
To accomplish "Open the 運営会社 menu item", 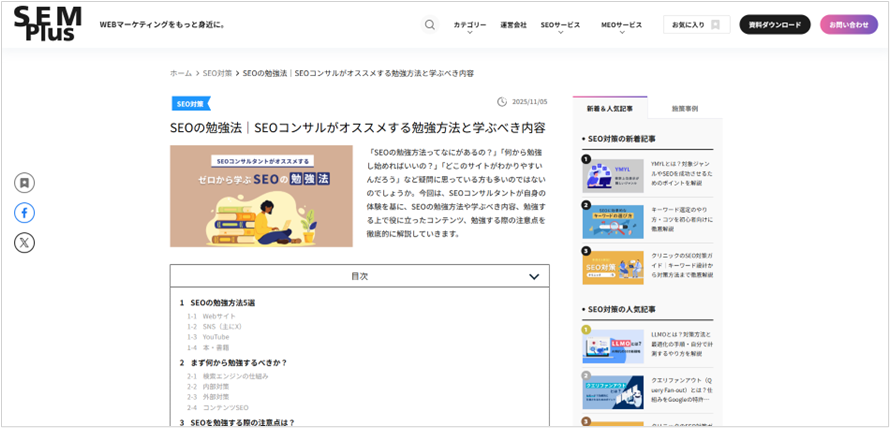I will pos(513,25).
